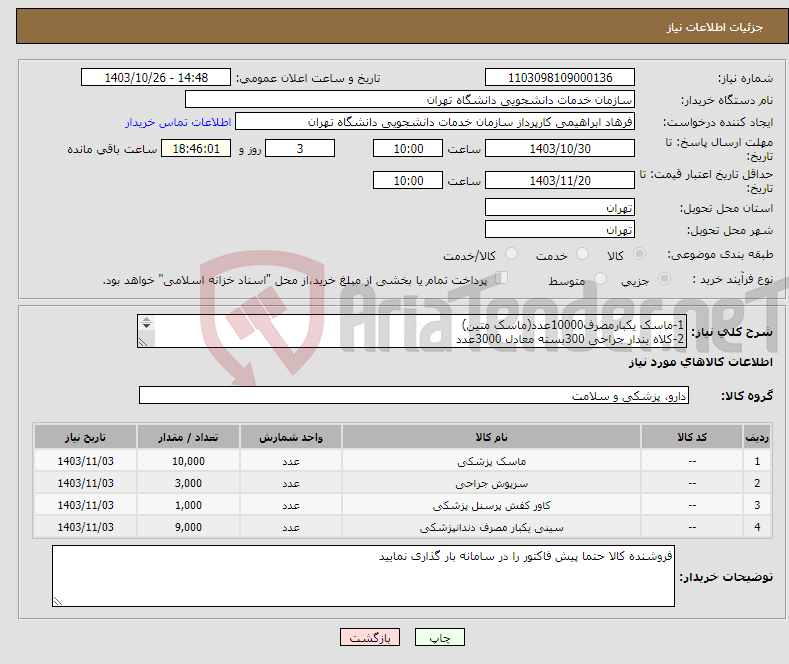Click the need date for سینی دندانپزشکی row

(x=86, y=528)
